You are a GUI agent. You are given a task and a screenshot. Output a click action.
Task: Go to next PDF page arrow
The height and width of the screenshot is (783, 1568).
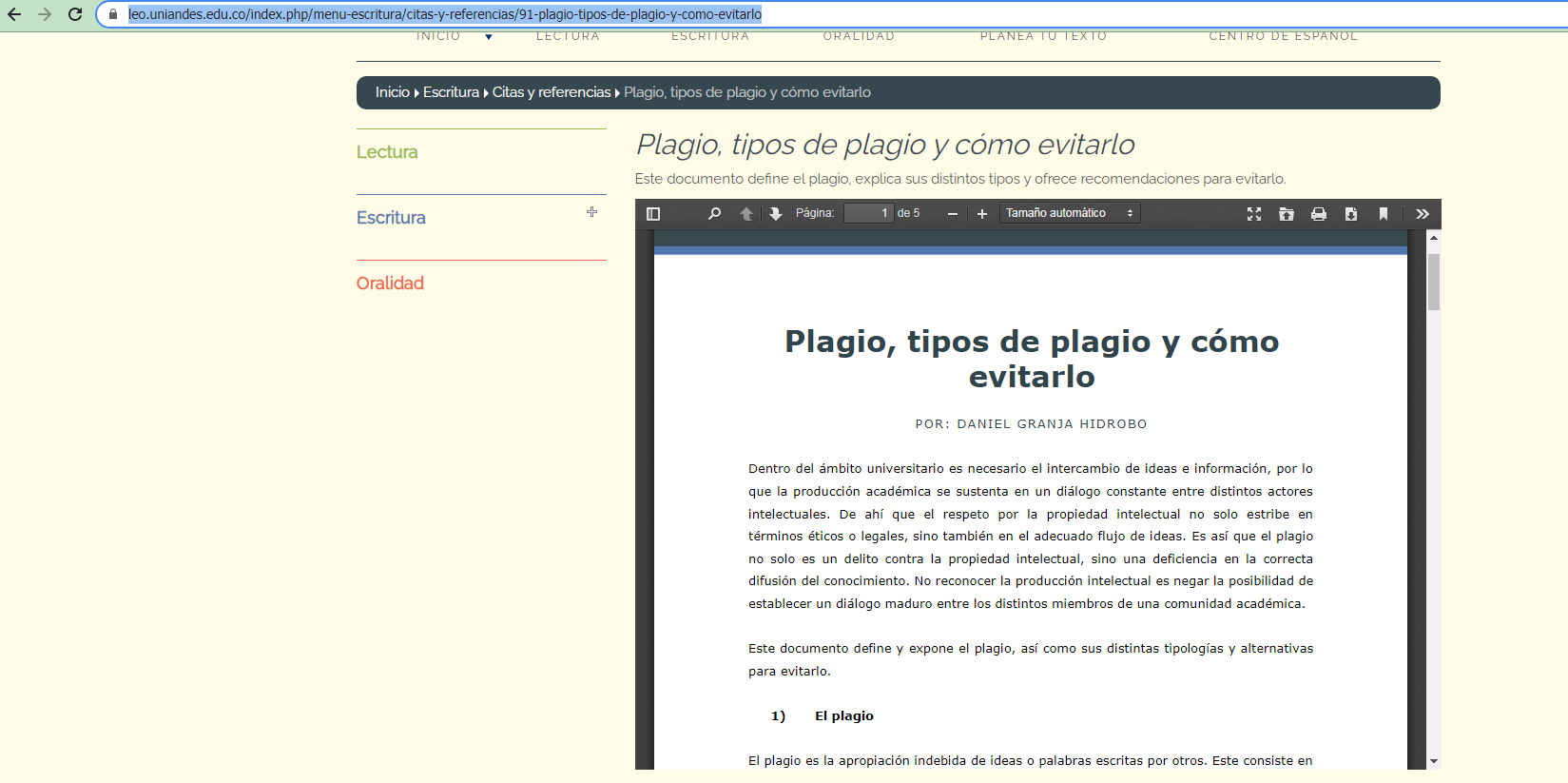[776, 214]
